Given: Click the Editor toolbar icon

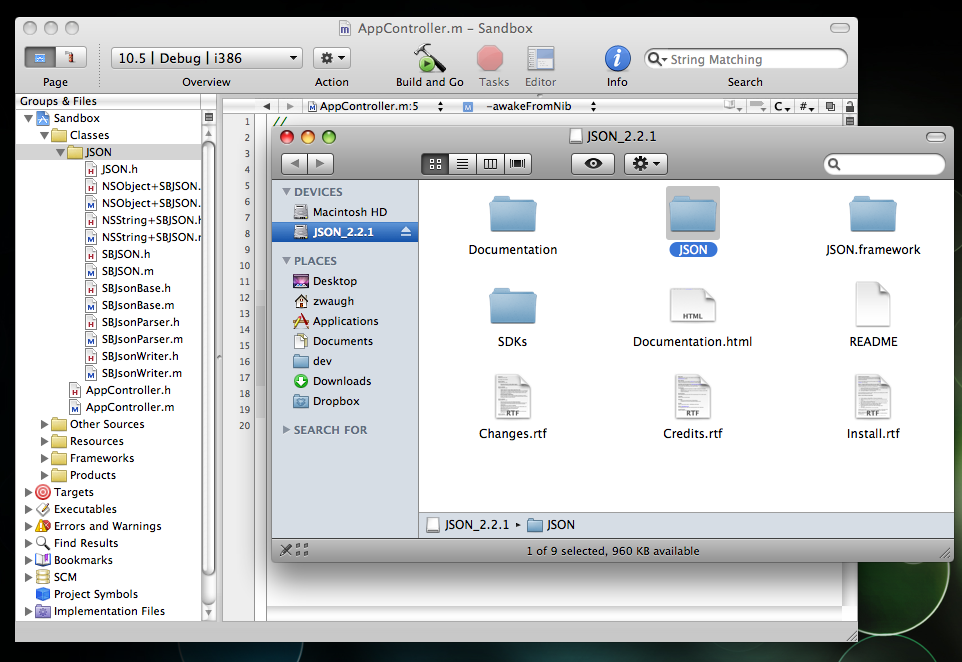Looking at the screenshot, I should pos(540,59).
